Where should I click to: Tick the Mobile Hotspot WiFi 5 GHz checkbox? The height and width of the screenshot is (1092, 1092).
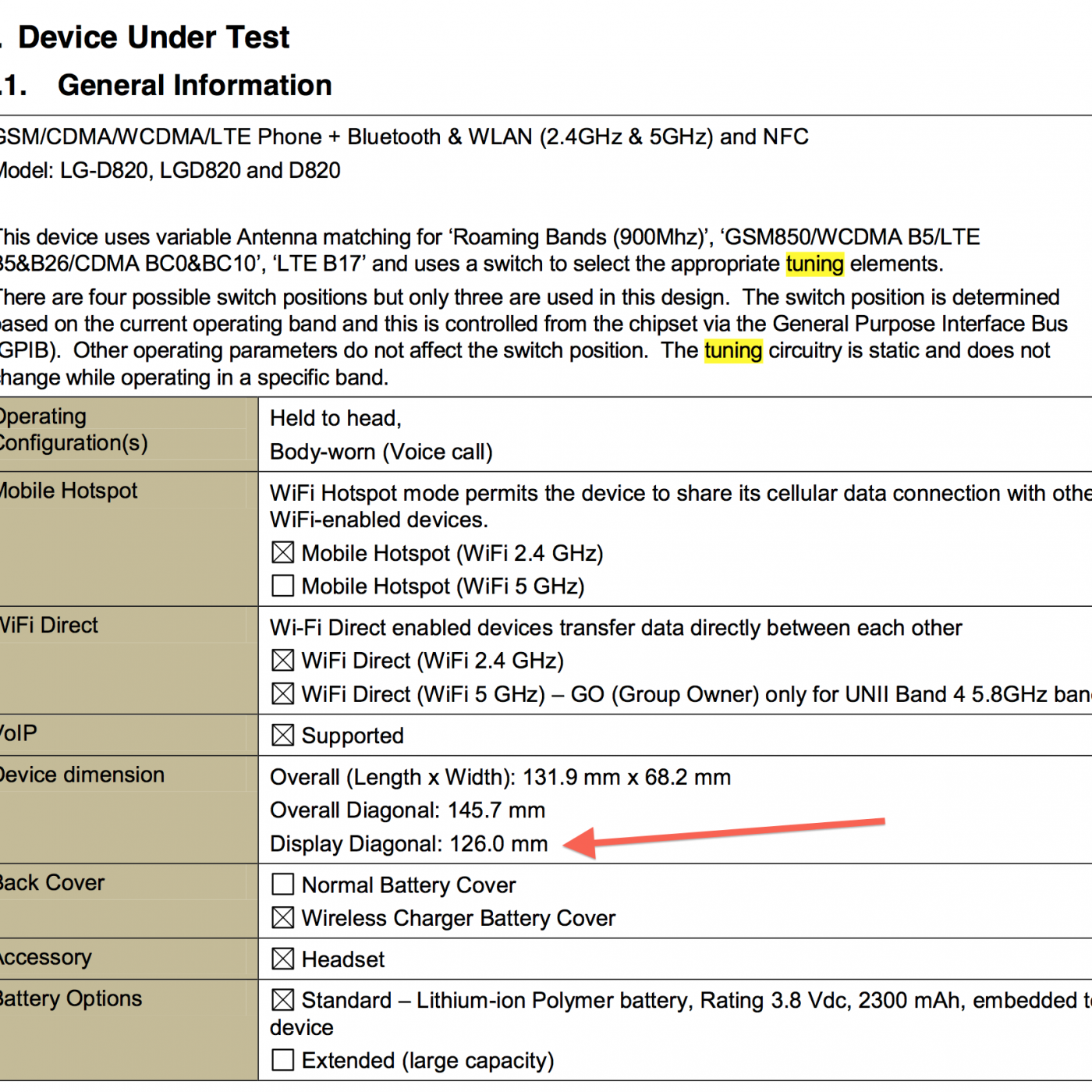click(x=282, y=586)
